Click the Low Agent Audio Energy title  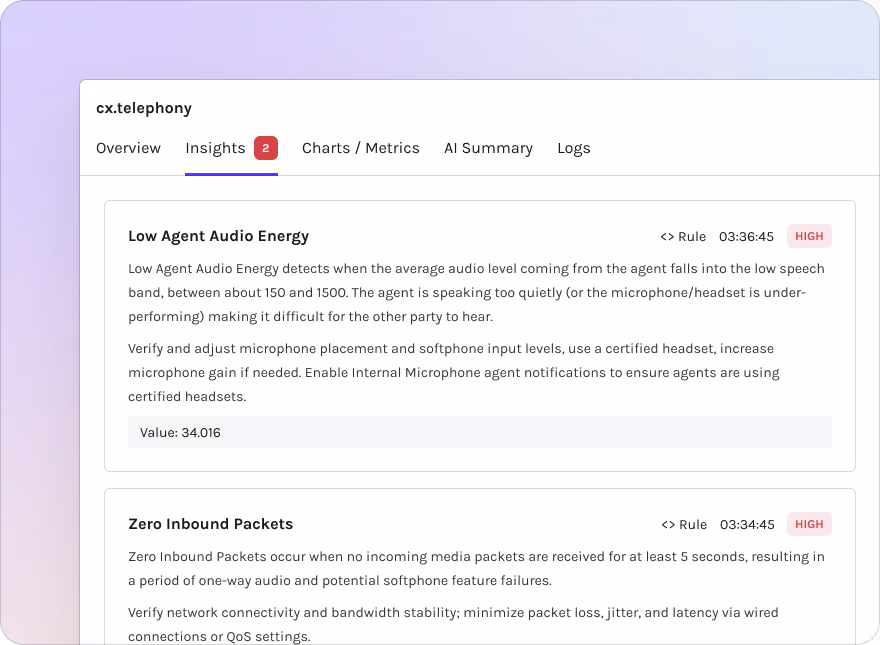point(218,236)
